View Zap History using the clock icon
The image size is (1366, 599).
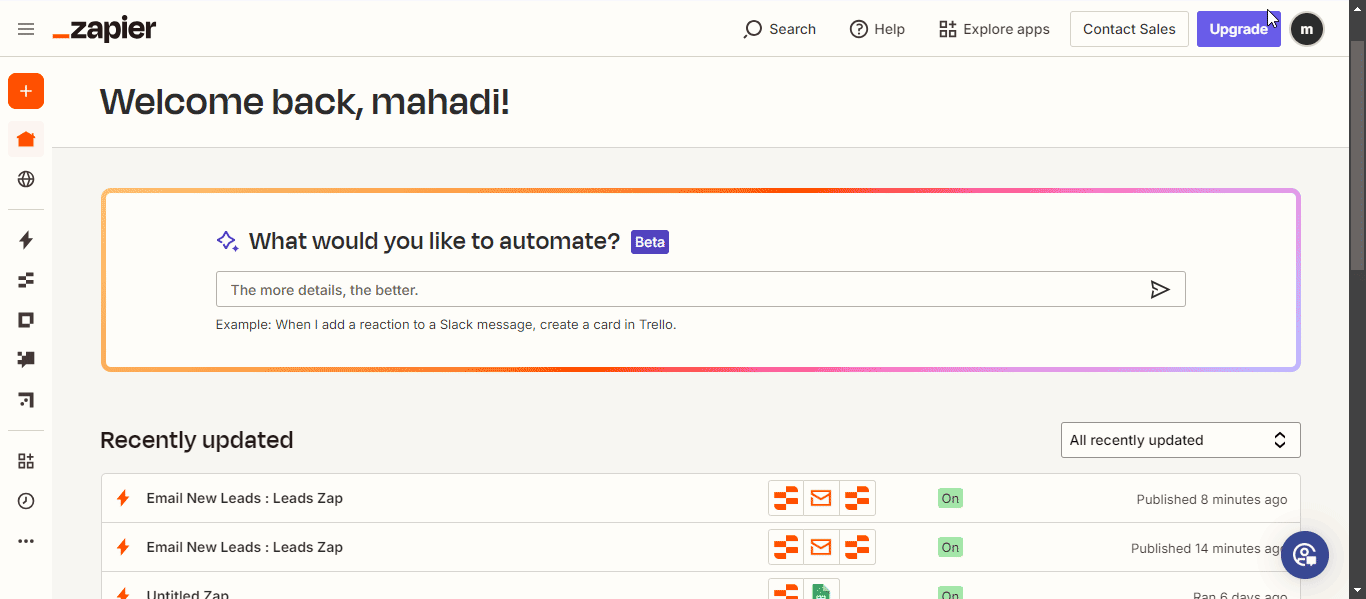[26, 500]
